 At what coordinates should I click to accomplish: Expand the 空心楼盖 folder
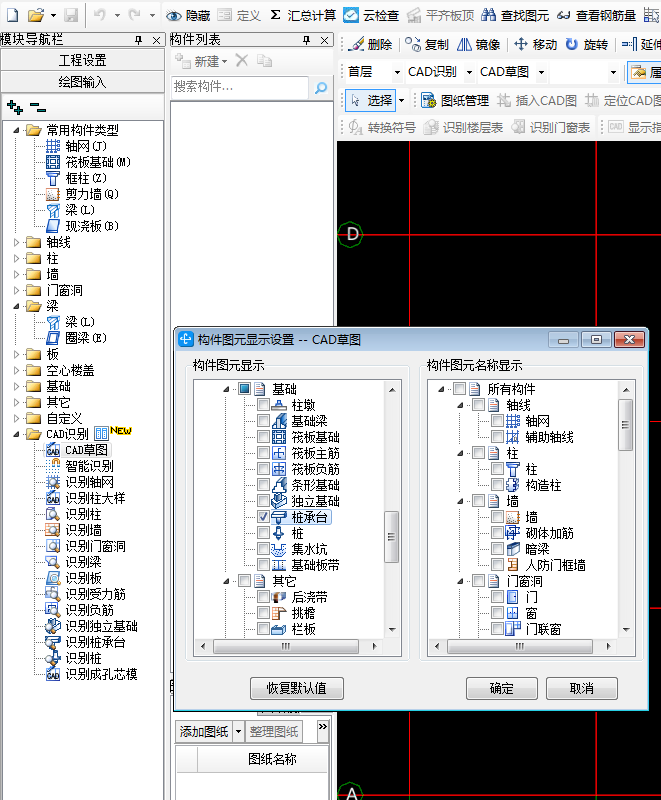click(x=16, y=370)
